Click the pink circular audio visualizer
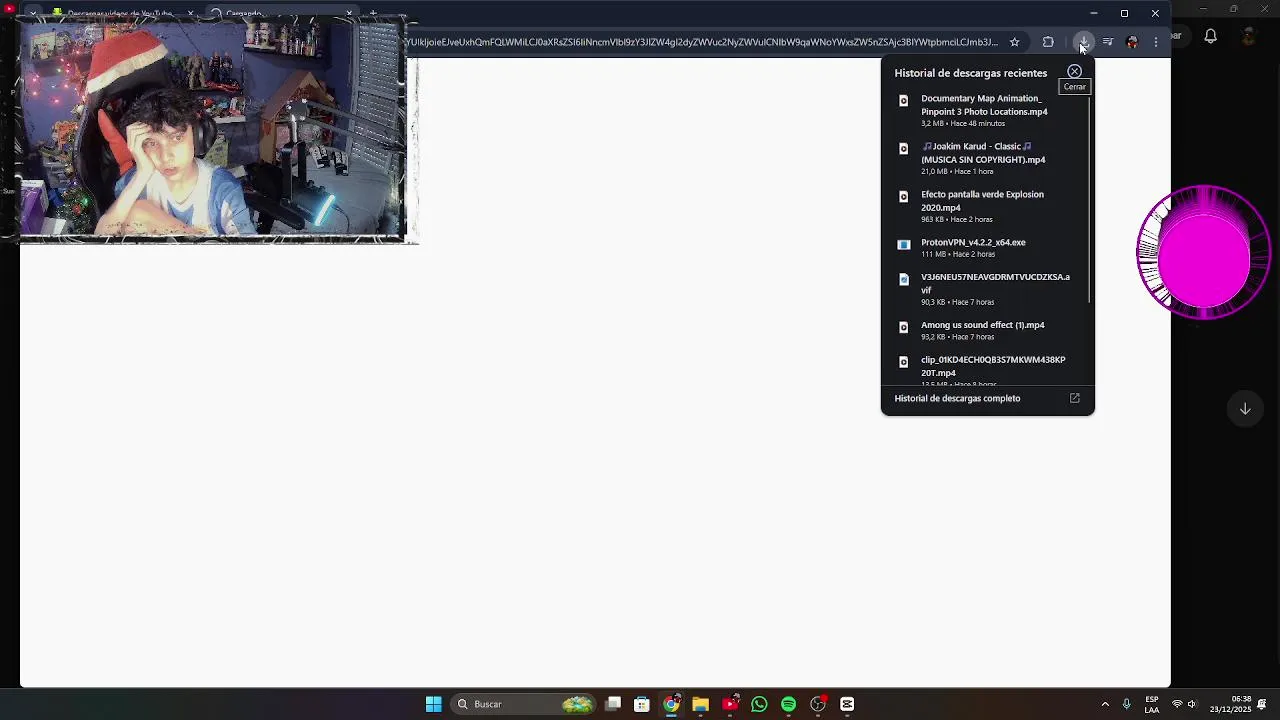The height and width of the screenshot is (720, 1280). [x=1203, y=252]
